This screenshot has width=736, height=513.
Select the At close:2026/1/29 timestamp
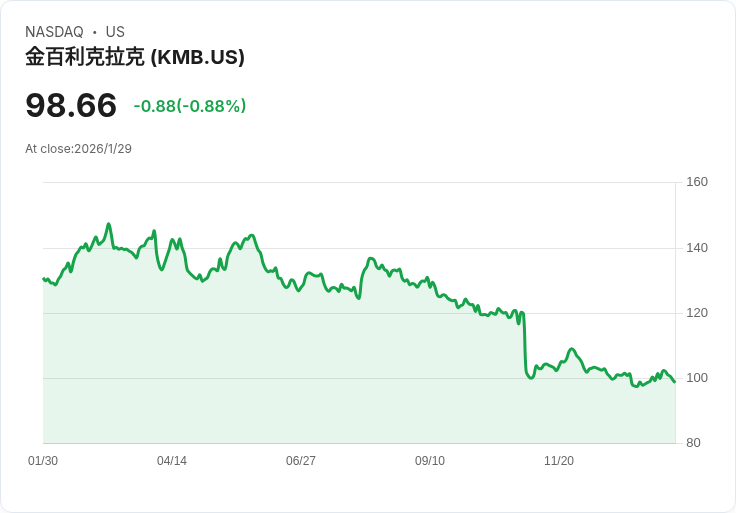pyautogui.click(x=78, y=149)
